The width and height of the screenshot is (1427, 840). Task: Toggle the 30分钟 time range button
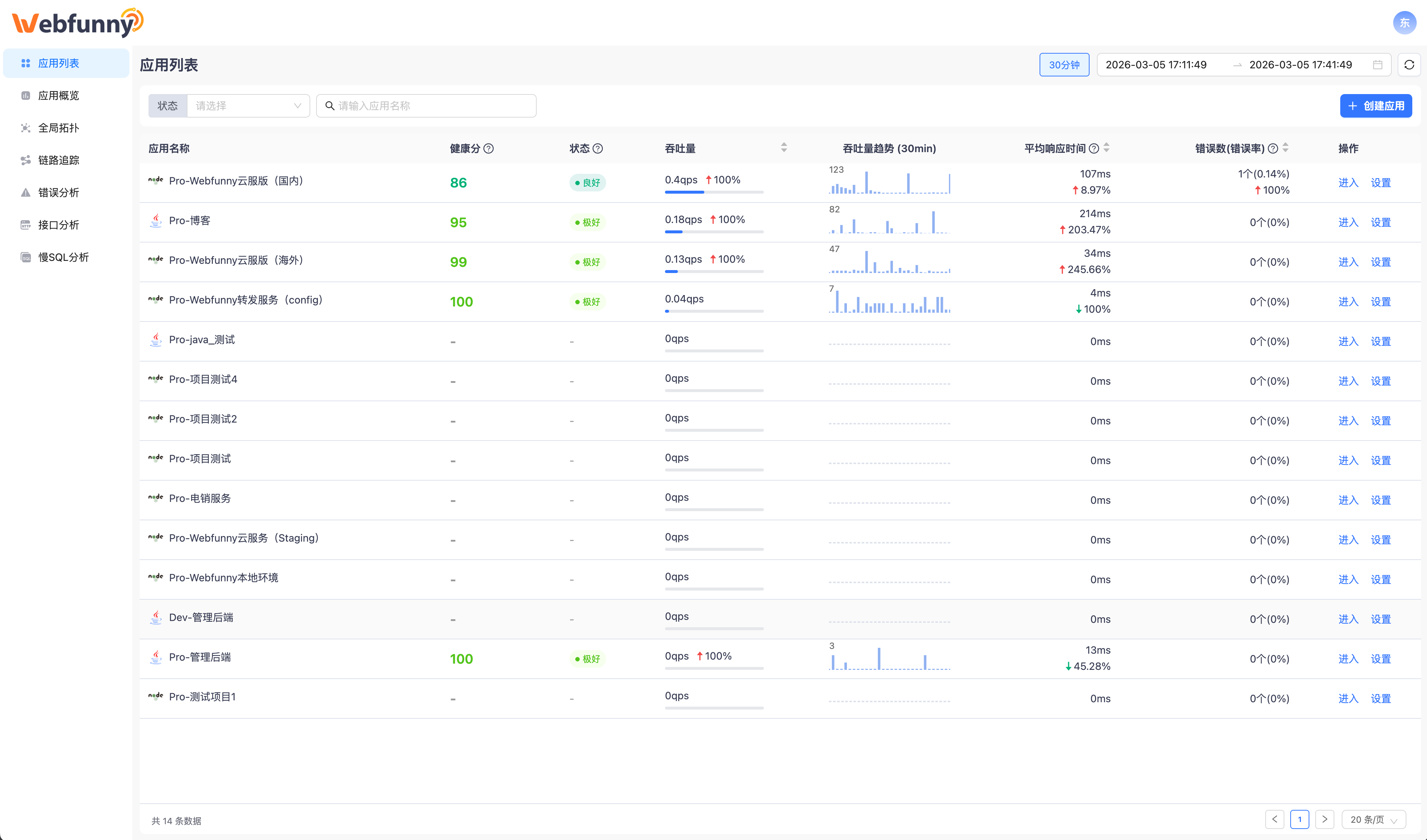click(1064, 65)
